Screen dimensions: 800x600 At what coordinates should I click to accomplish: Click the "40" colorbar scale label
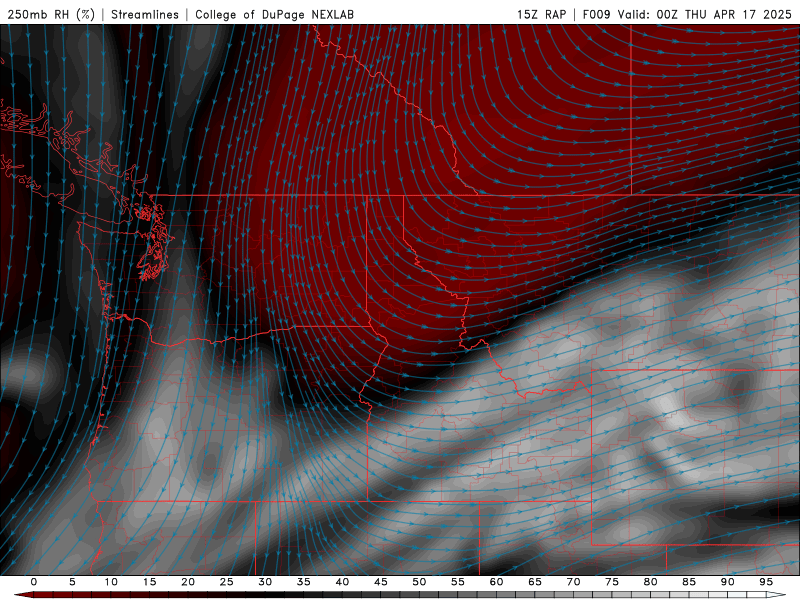342,582
